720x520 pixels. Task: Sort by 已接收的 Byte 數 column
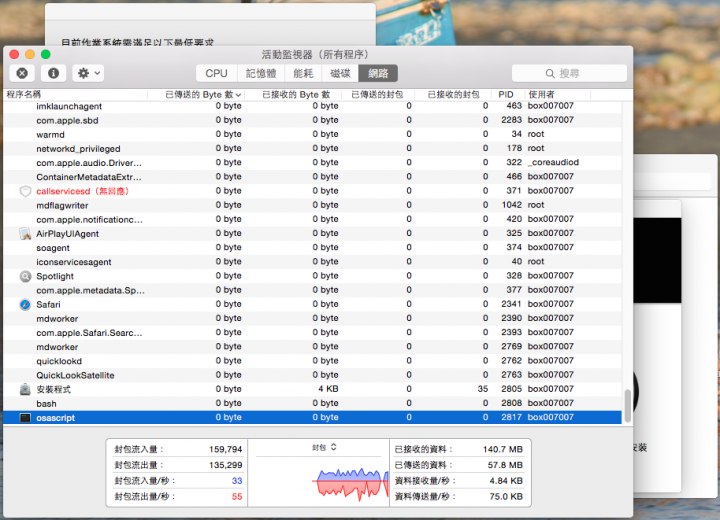coord(294,95)
